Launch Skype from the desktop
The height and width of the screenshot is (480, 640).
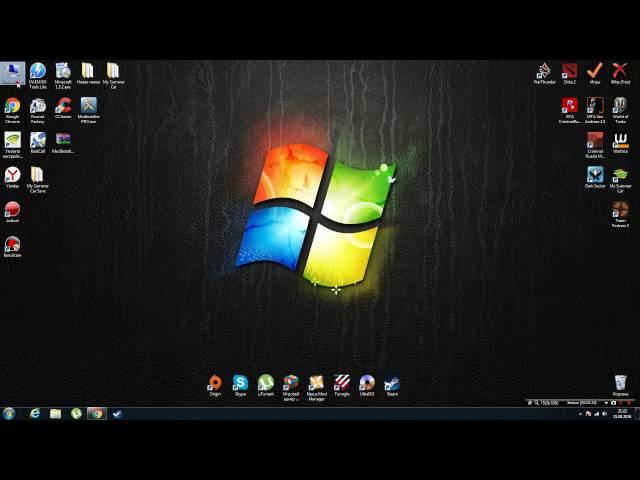point(240,385)
